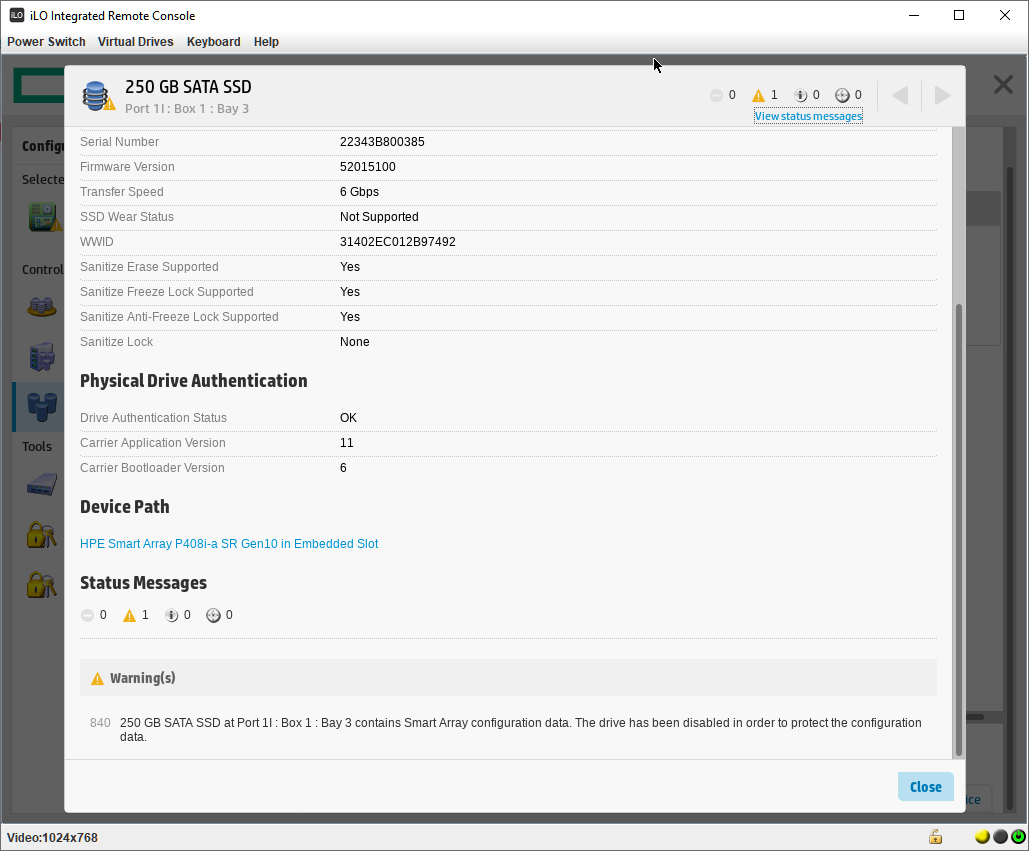Open the second lock and keys icon
1029x851 pixels.
coord(41,585)
